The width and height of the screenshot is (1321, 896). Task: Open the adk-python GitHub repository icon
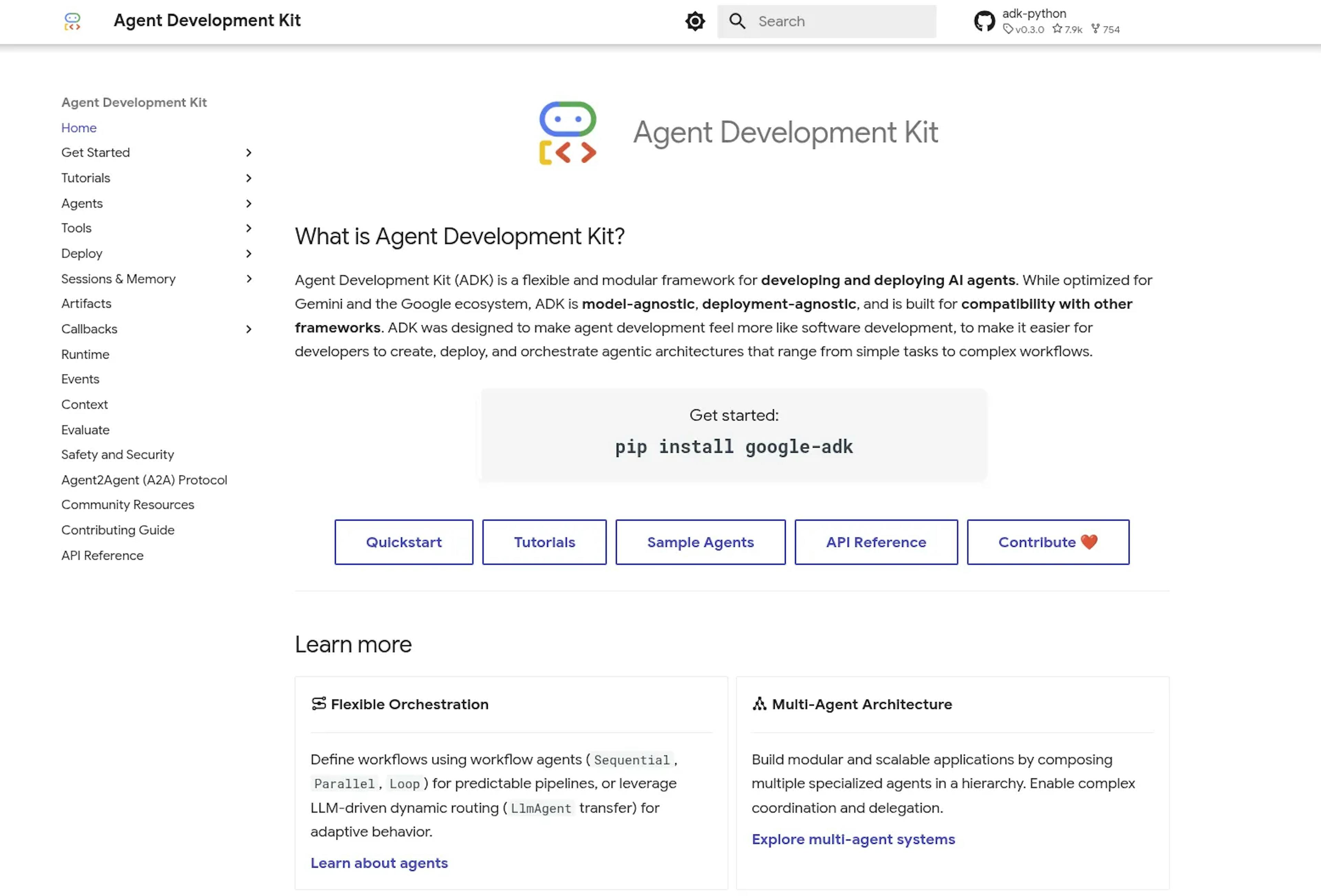[985, 22]
